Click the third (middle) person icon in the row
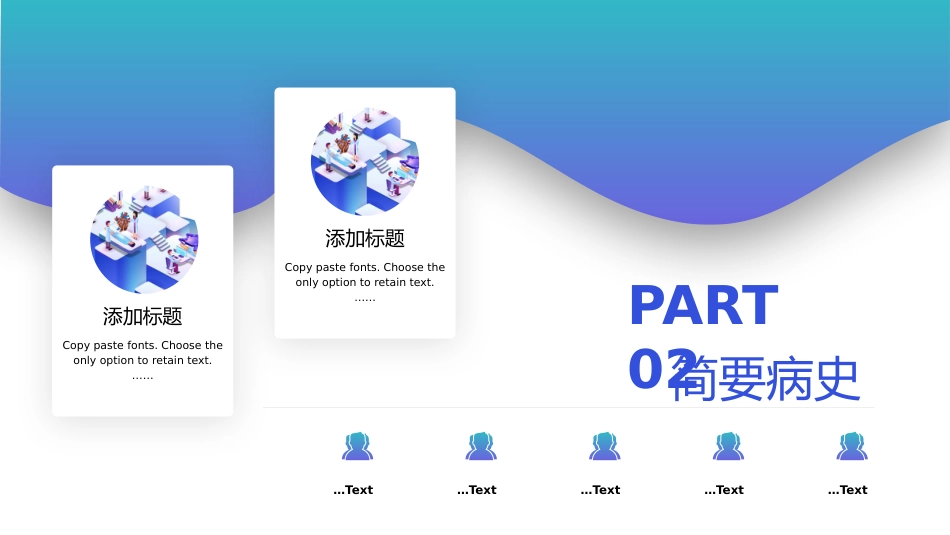The width and height of the screenshot is (950, 535). click(x=605, y=446)
